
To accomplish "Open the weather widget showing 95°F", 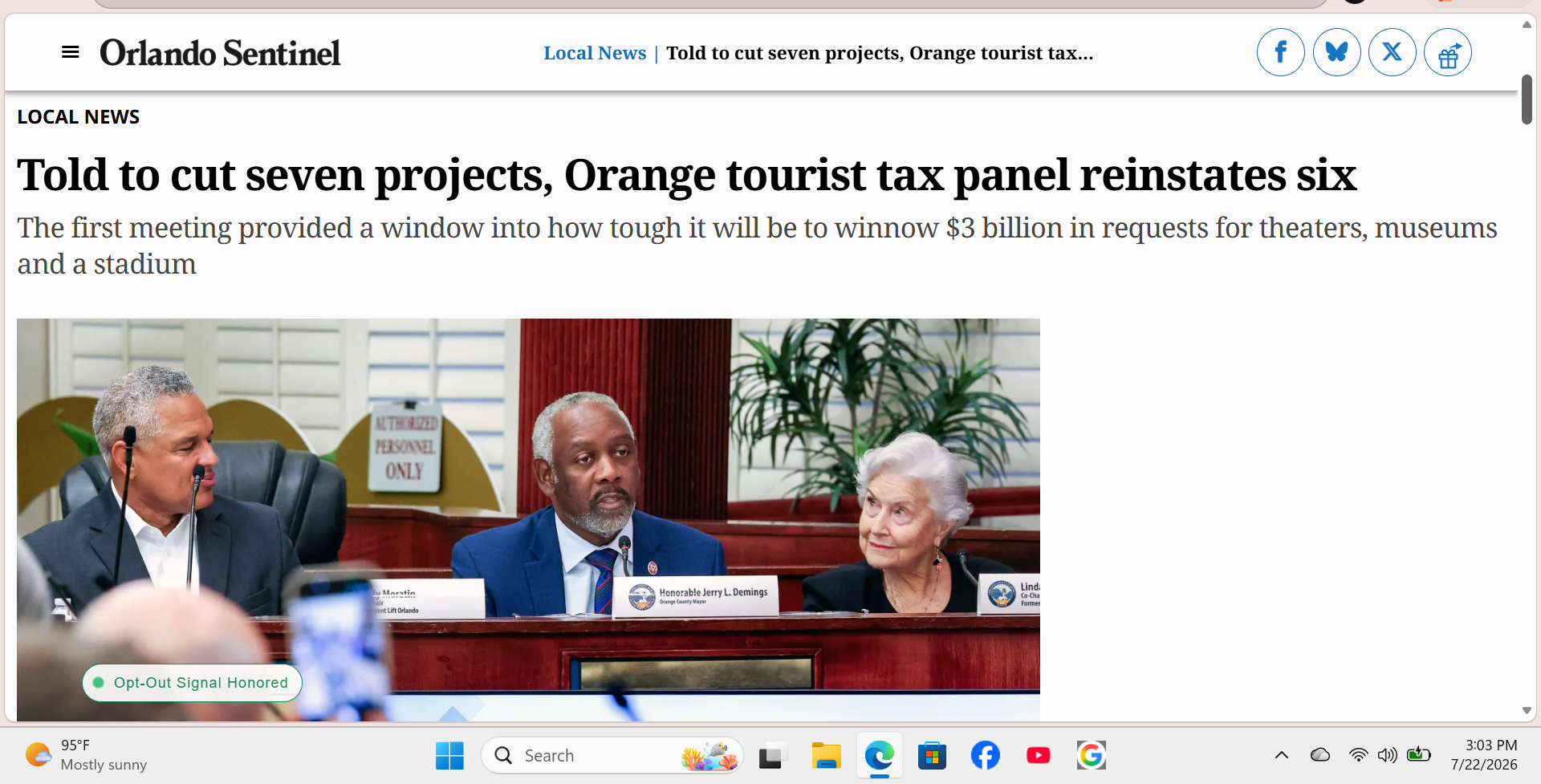I will coord(86,755).
